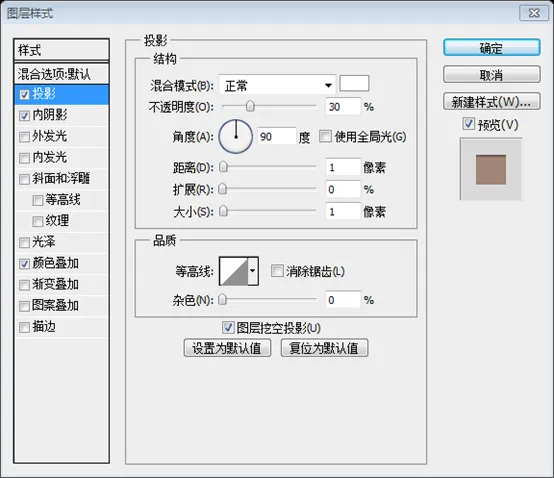
Task: Click 复位为默认值 button
Action: pos(324,348)
